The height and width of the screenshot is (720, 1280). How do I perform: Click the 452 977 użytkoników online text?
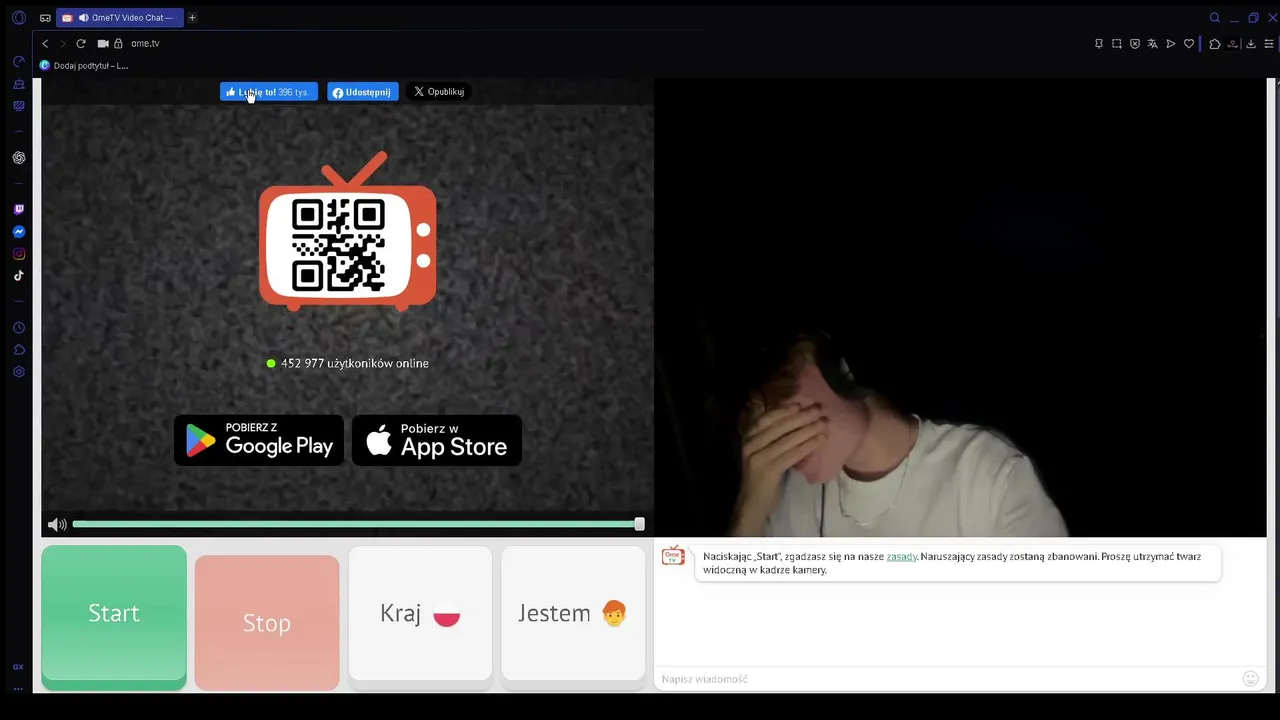pyautogui.click(x=355, y=364)
